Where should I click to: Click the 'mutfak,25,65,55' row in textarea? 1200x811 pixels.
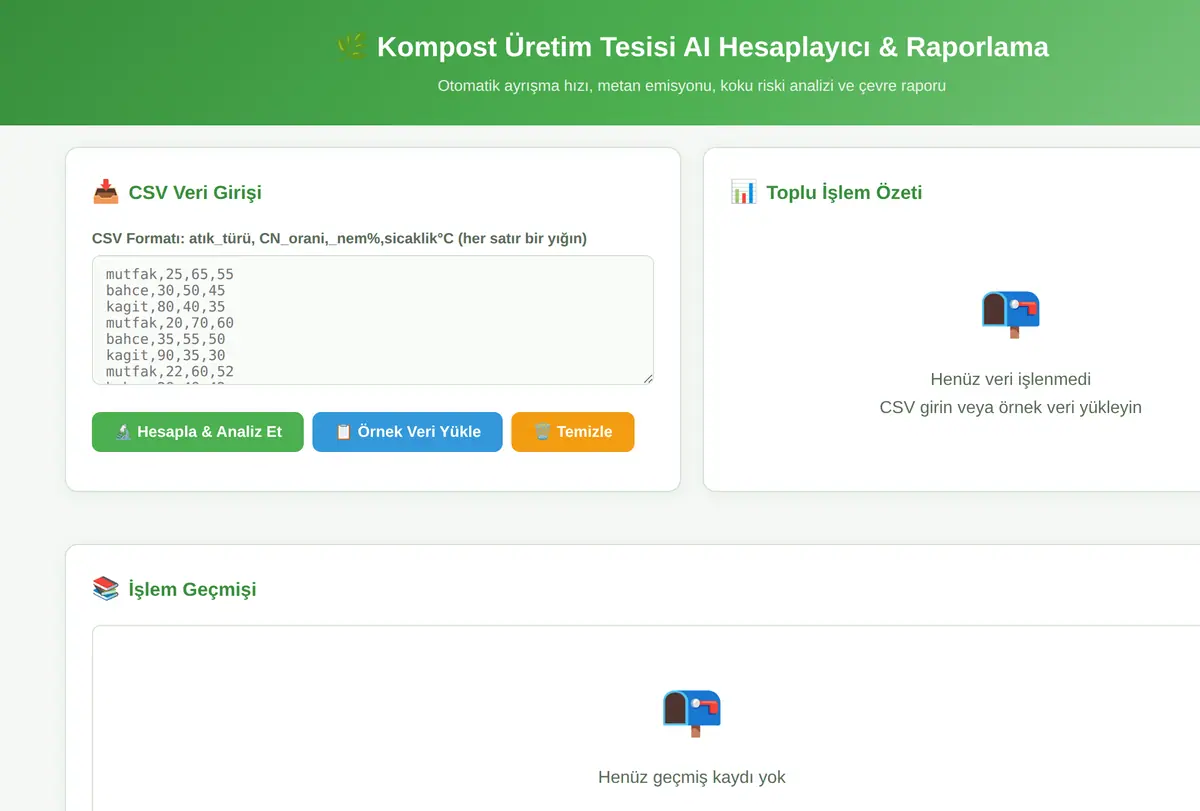pyautogui.click(x=170, y=273)
